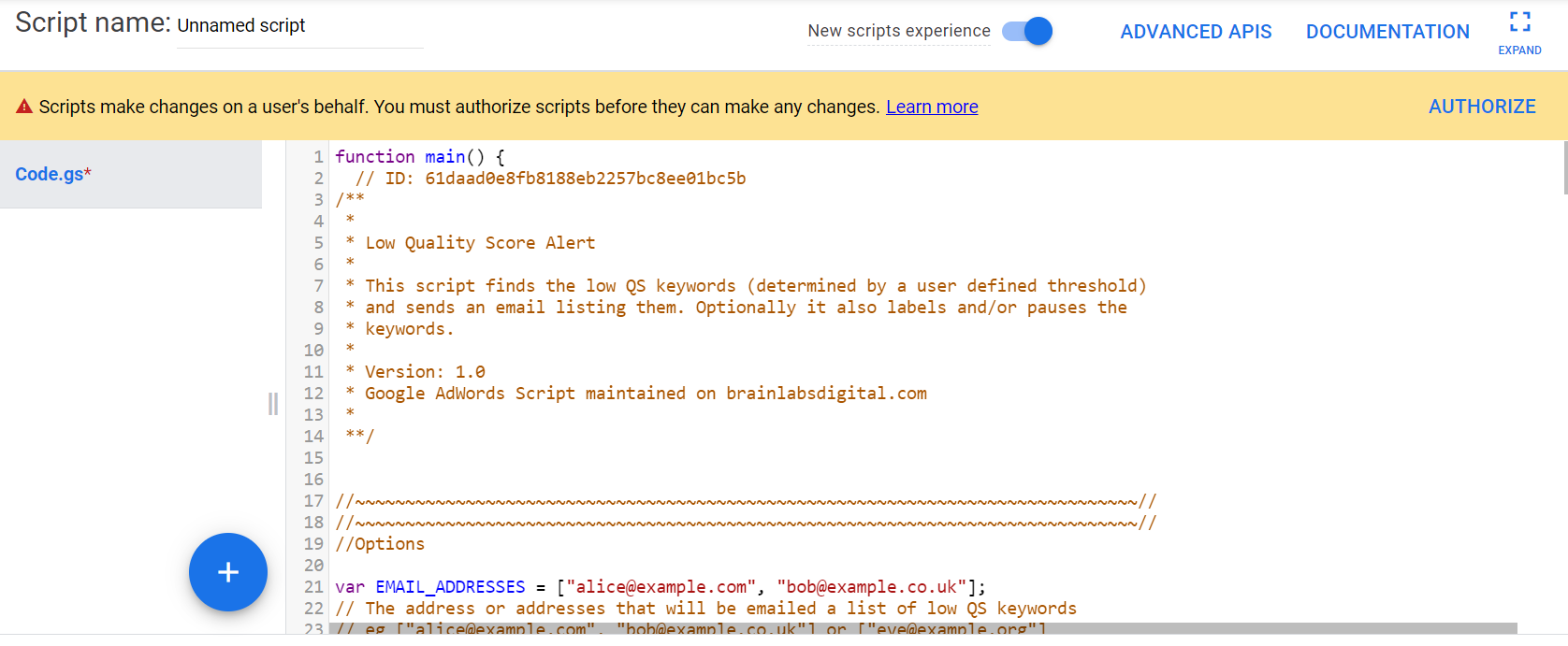1568x646 pixels.
Task: Click the 'Script name:' label
Action: point(93,22)
